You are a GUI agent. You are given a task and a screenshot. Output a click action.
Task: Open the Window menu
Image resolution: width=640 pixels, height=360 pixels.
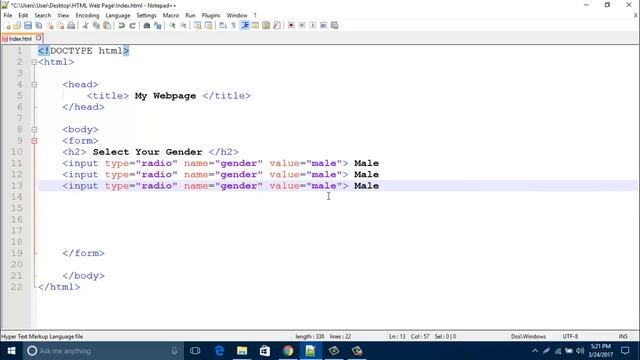click(x=237, y=15)
